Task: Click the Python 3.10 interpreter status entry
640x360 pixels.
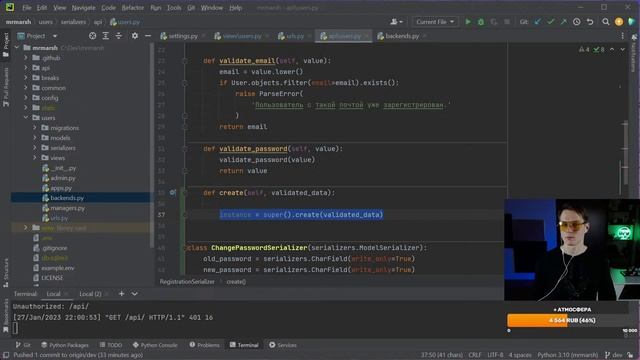Action: tap(567, 355)
